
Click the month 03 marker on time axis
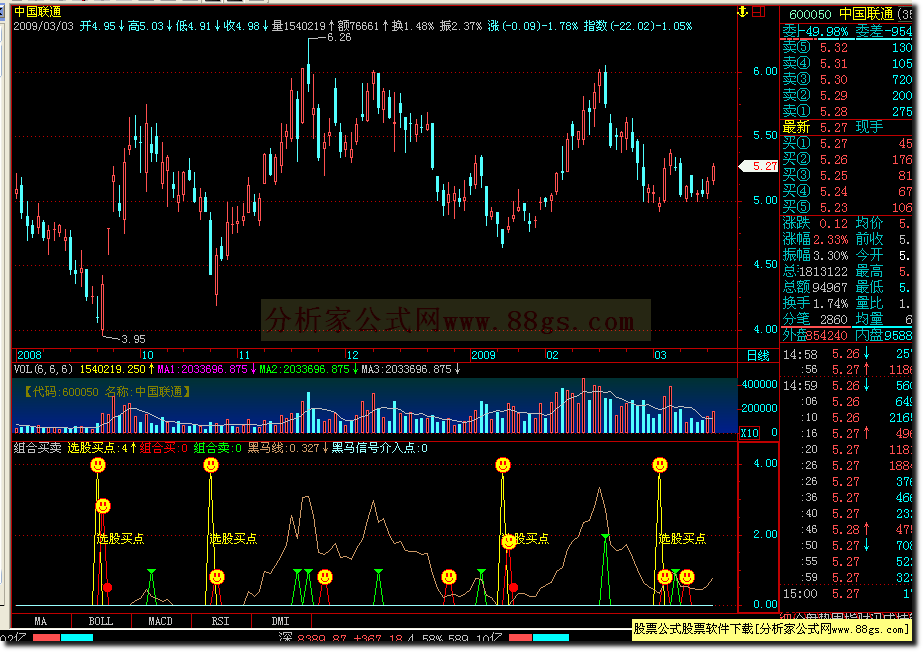pyautogui.click(x=660, y=355)
